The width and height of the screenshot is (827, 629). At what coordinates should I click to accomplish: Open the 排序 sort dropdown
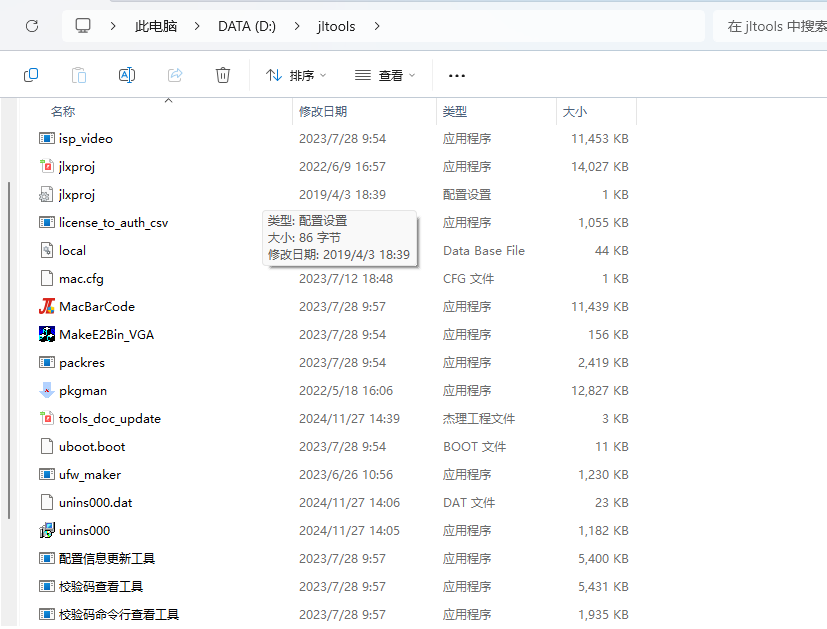coord(296,75)
